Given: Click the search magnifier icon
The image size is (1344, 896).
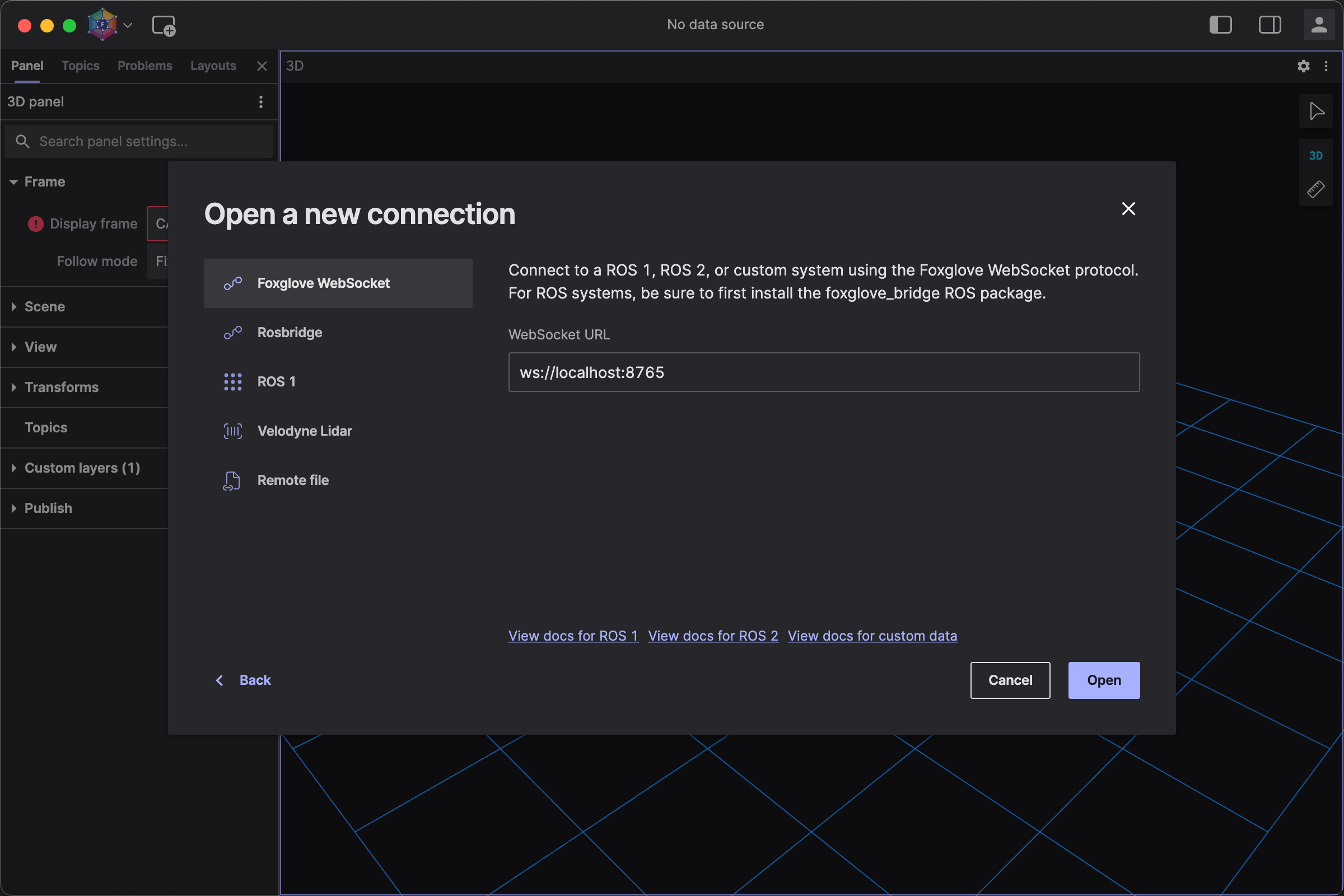Looking at the screenshot, I should (22, 141).
